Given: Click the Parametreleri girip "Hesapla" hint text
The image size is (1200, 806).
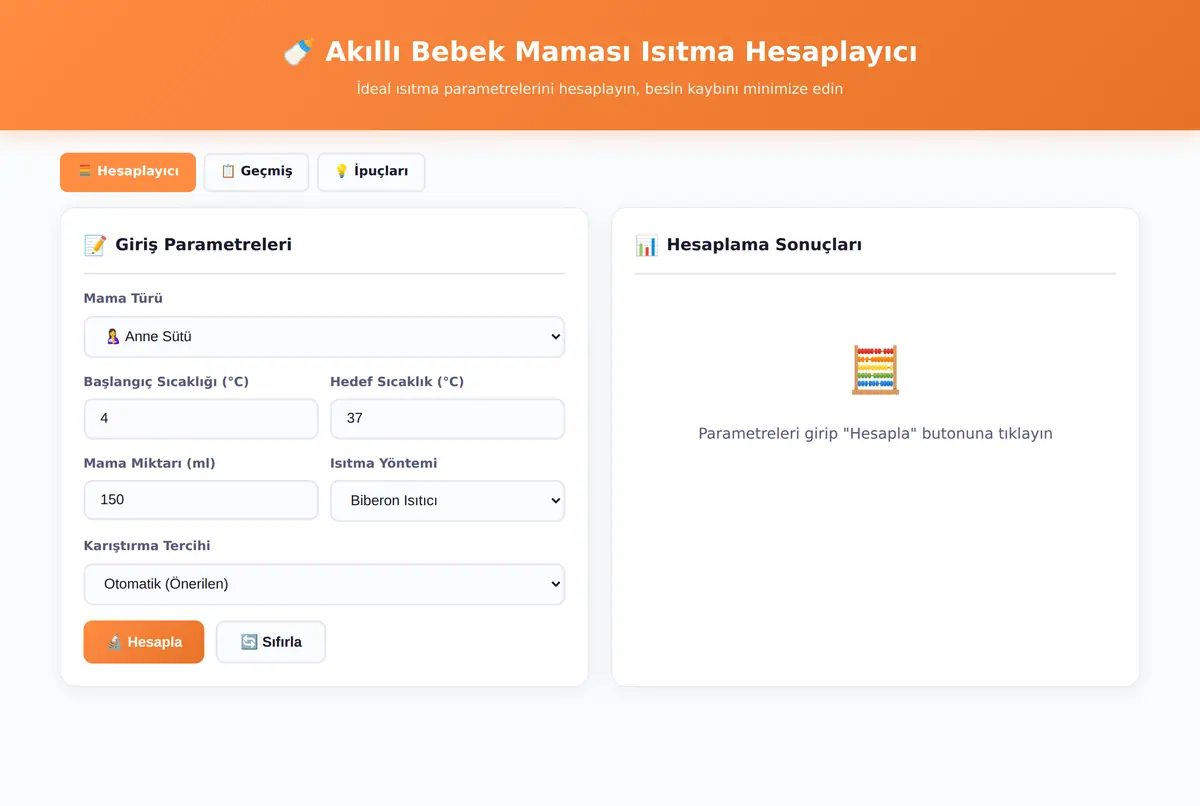Looking at the screenshot, I should pyautogui.click(x=875, y=433).
